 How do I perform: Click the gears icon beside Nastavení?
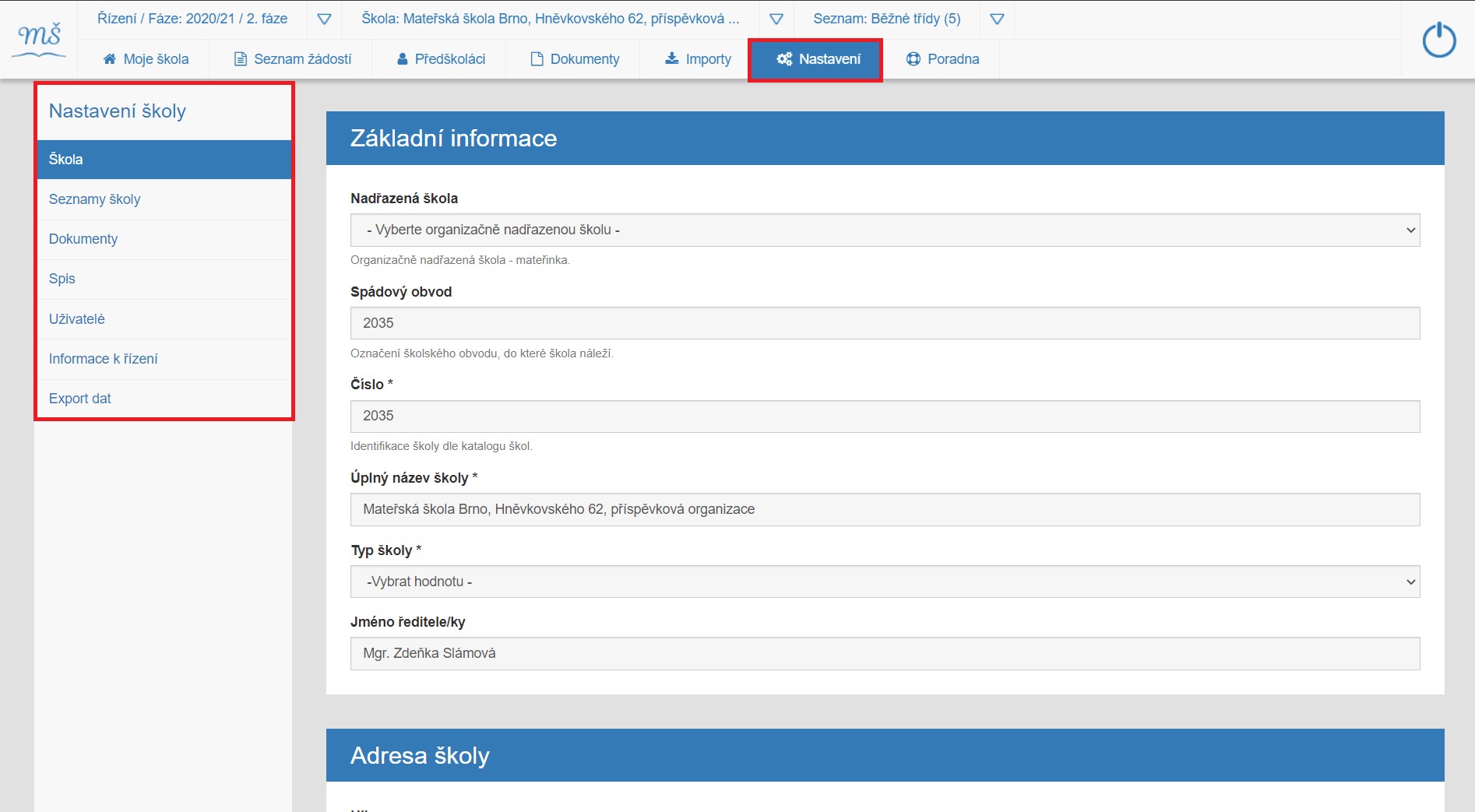tap(784, 59)
